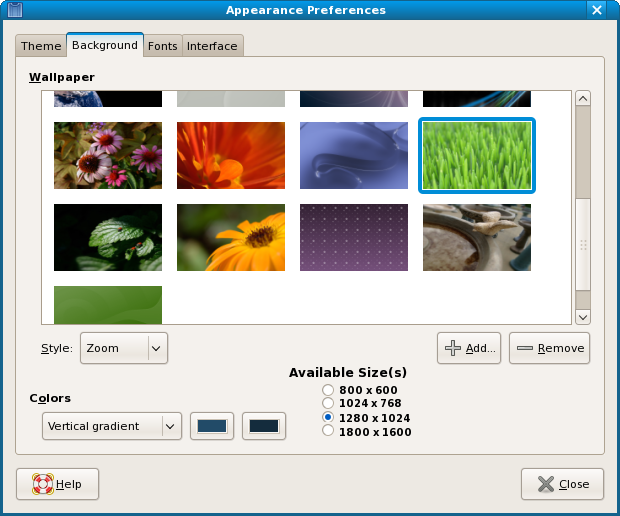Open the Style Zoom dropdown

pos(124,348)
